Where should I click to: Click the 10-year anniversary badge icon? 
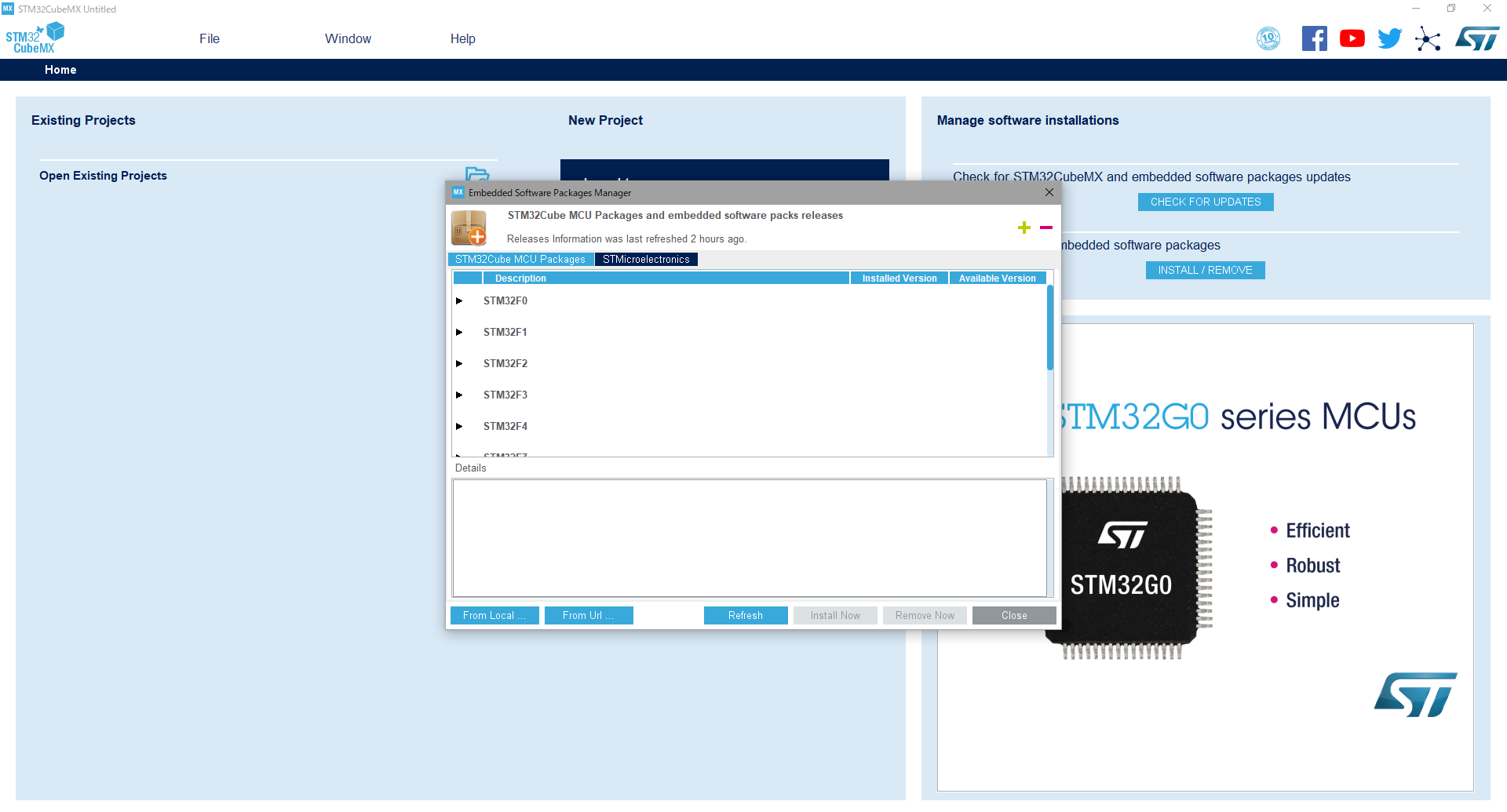coord(1269,38)
